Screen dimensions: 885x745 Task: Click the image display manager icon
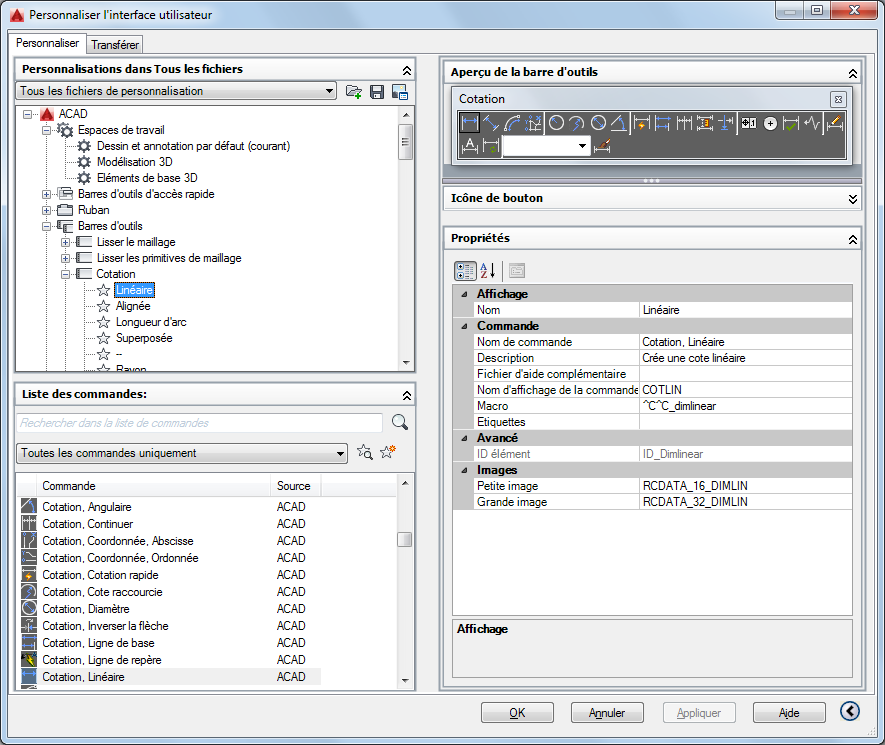tap(400, 91)
